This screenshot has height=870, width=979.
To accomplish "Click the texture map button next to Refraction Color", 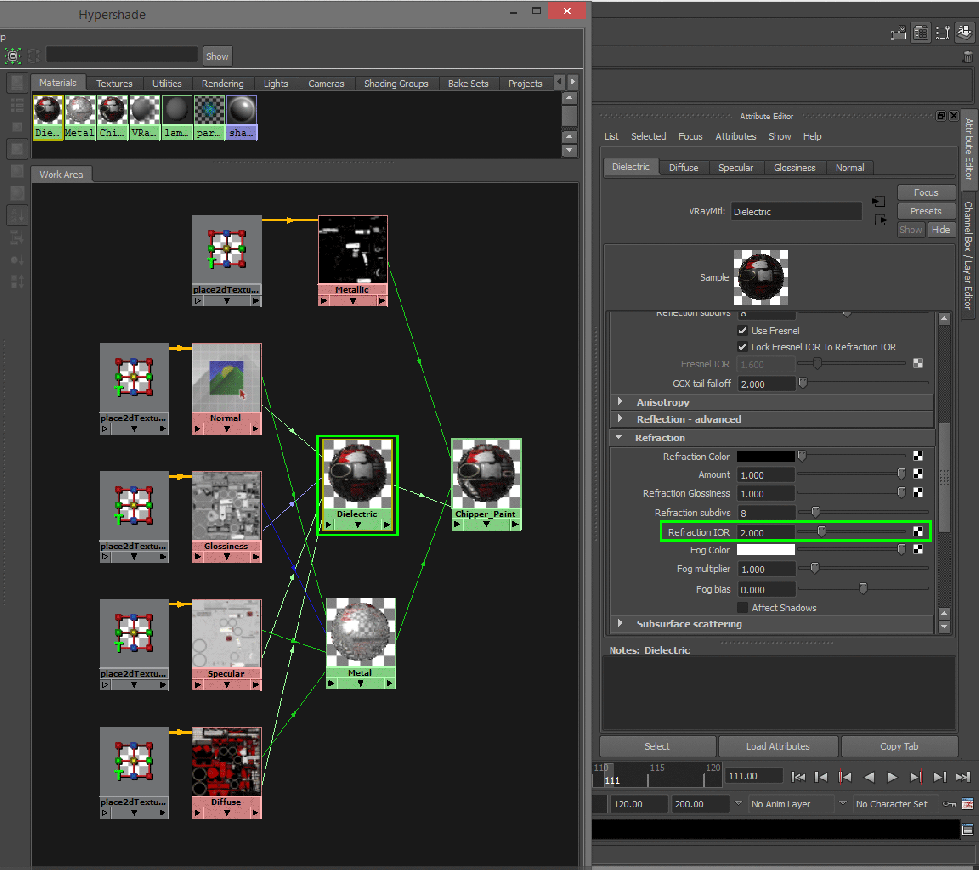I will (918, 457).
